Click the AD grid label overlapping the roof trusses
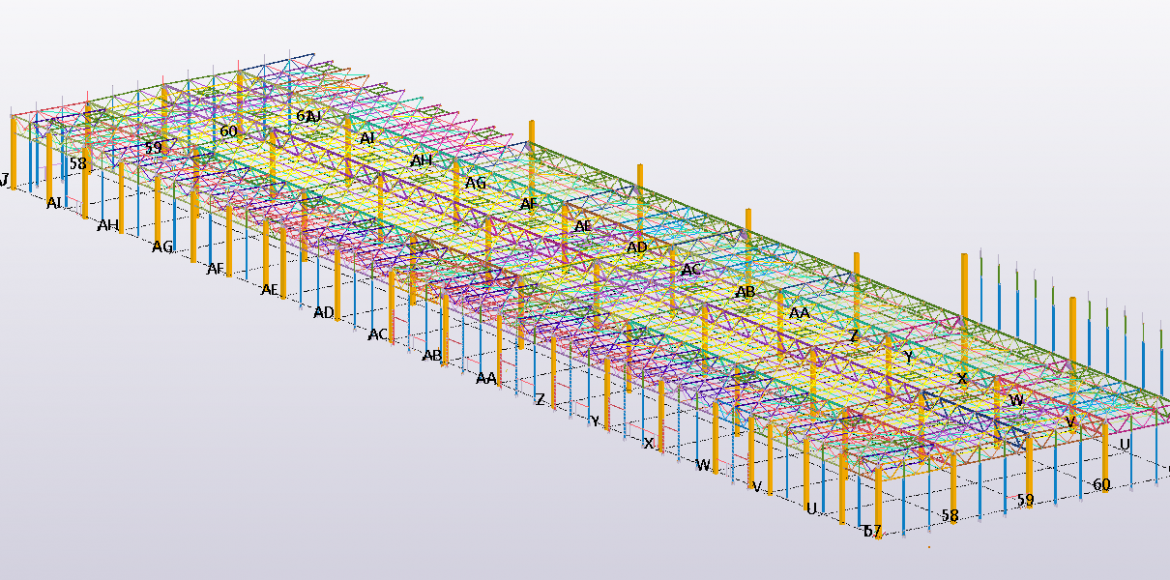 click(x=637, y=247)
